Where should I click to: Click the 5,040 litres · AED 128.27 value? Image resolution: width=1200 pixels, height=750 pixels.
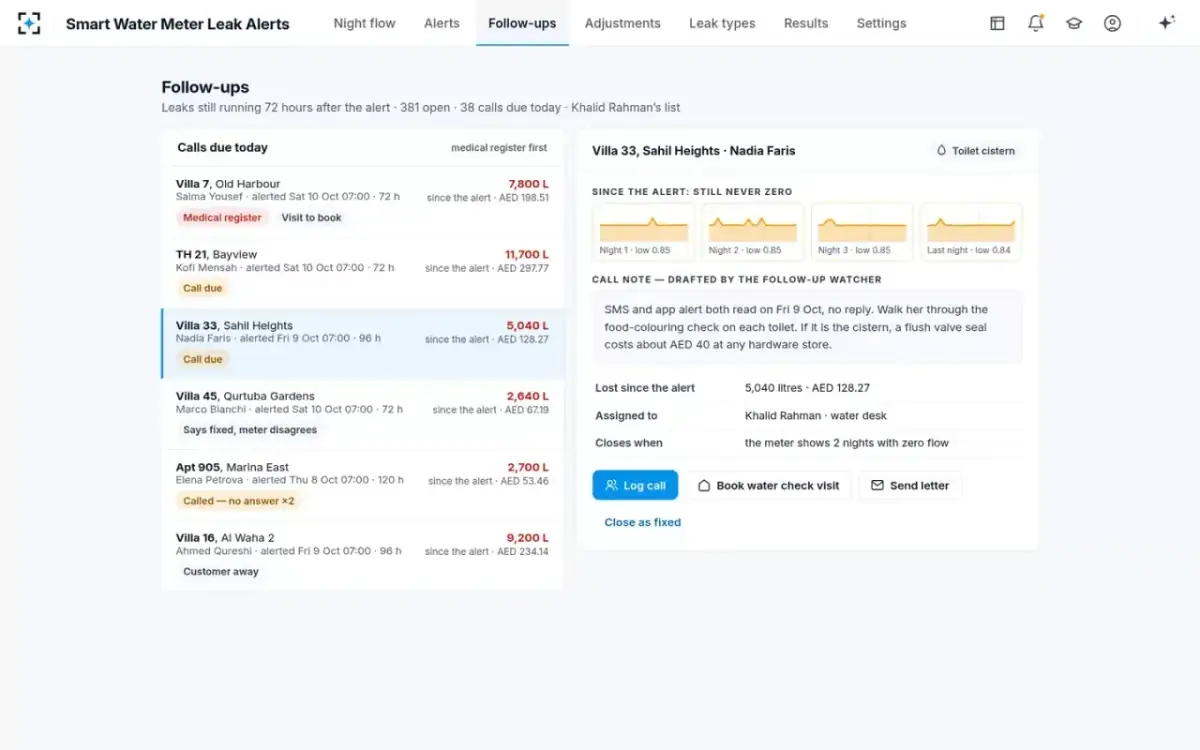[807, 388]
